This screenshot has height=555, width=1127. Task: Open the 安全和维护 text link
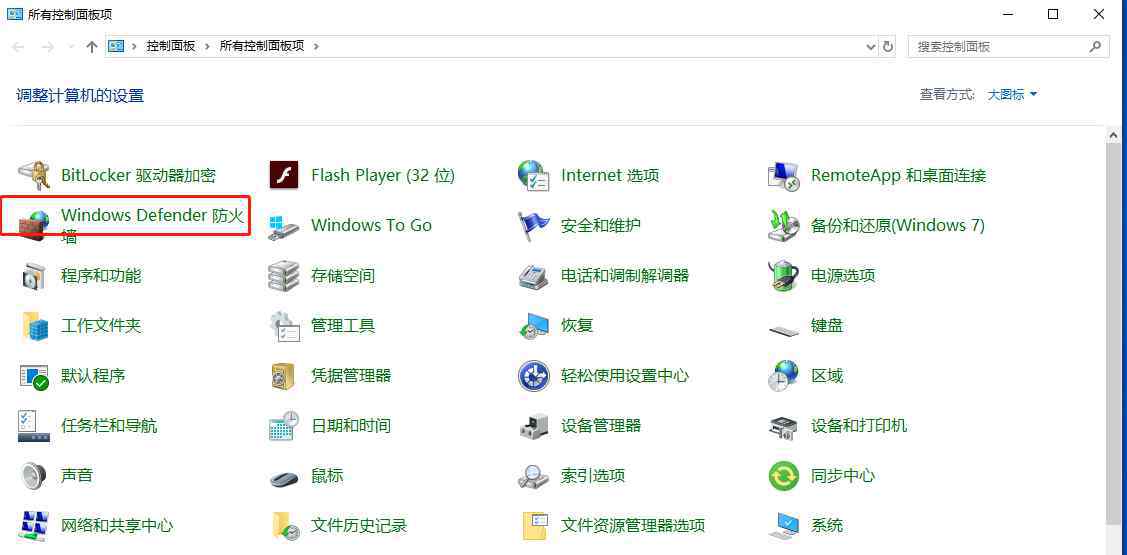[x=601, y=225]
